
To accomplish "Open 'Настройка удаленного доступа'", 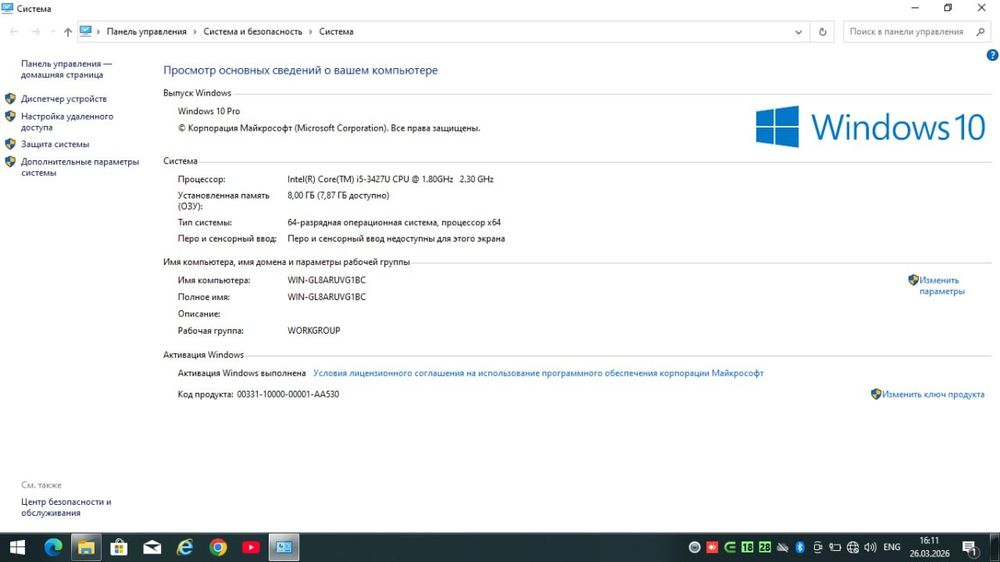I will (x=67, y=122).
